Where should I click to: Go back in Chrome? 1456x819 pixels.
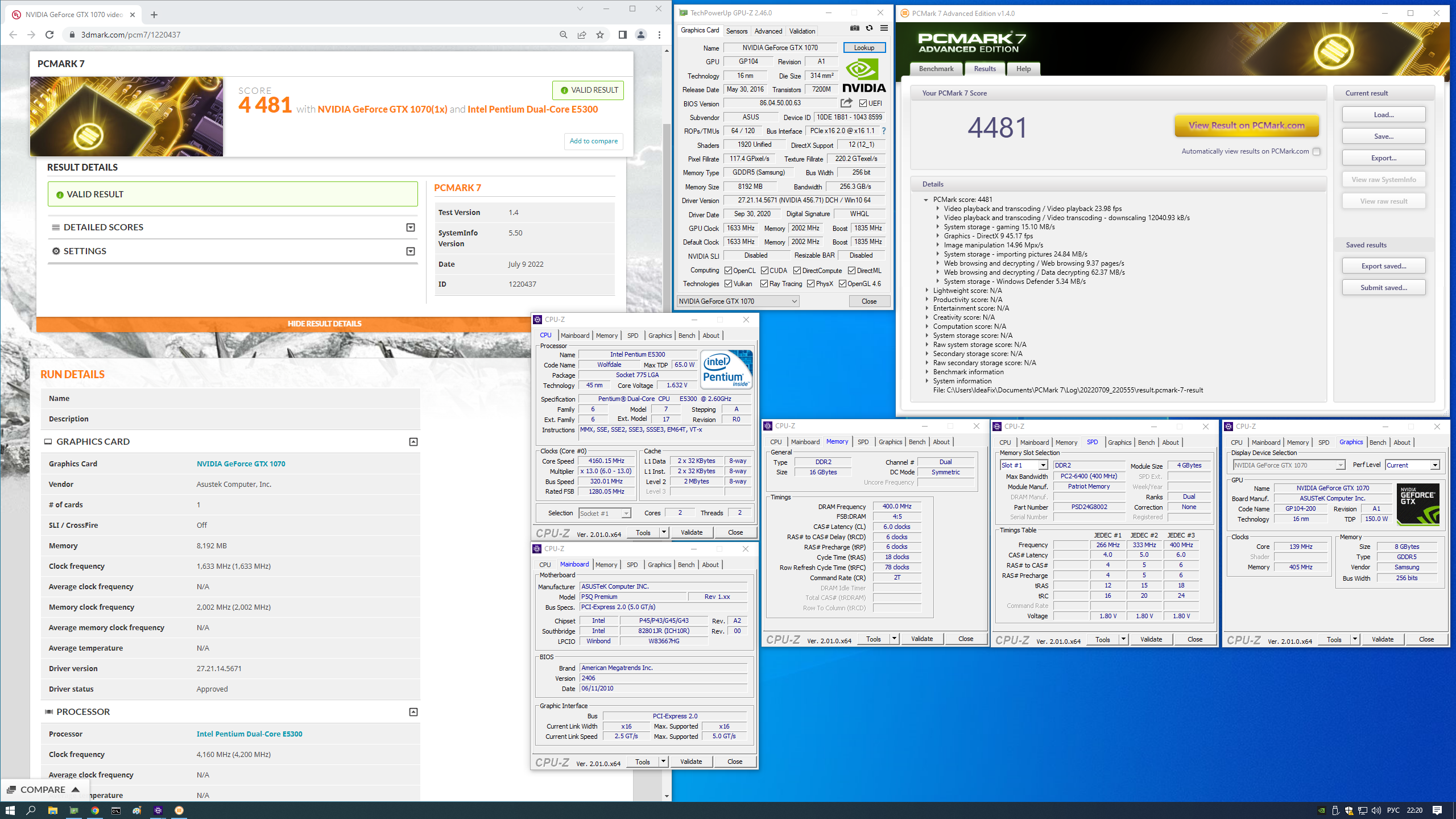pos(13,35)
